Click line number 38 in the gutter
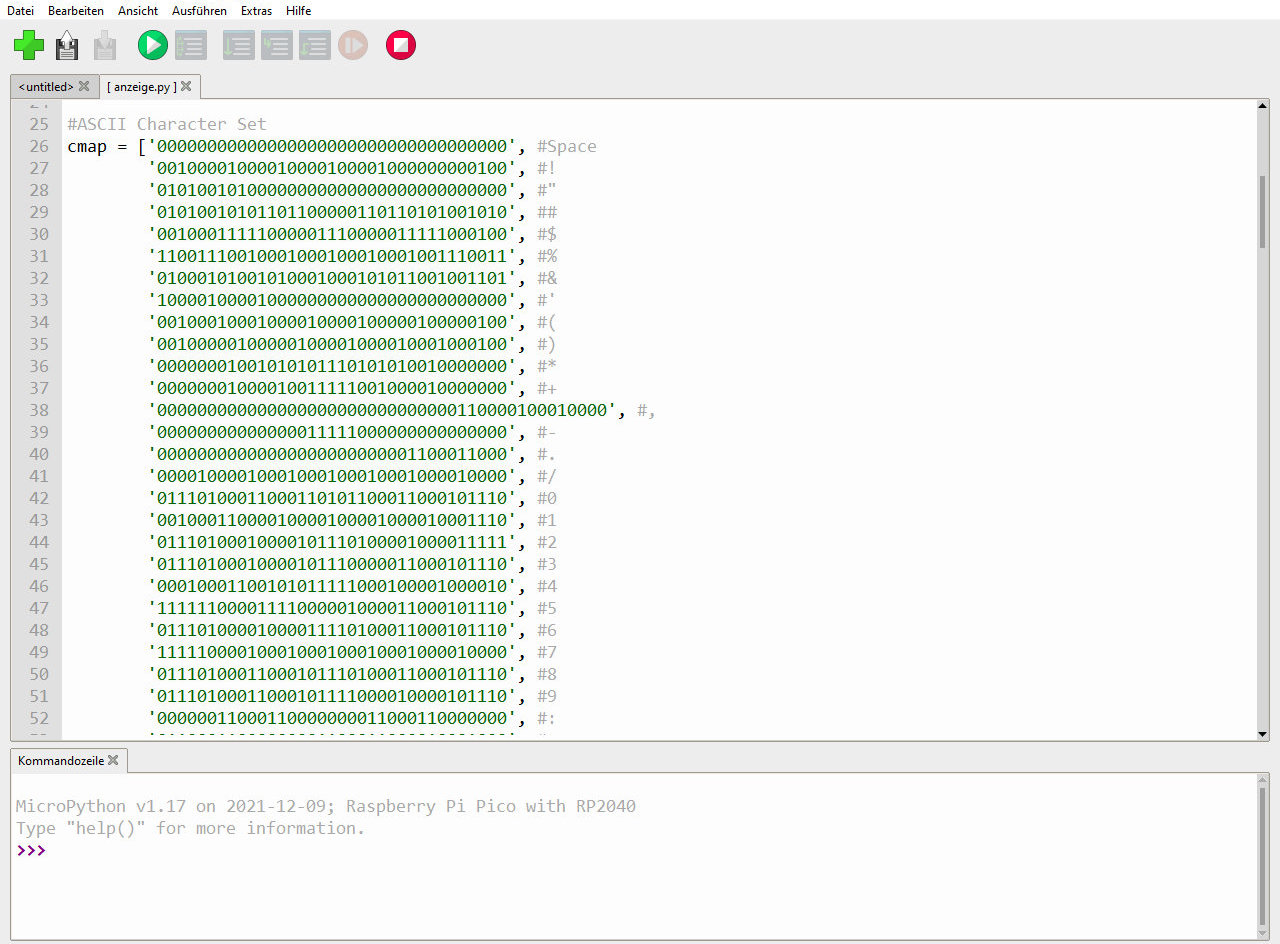The image size is (1280, 944). [39, 410]
